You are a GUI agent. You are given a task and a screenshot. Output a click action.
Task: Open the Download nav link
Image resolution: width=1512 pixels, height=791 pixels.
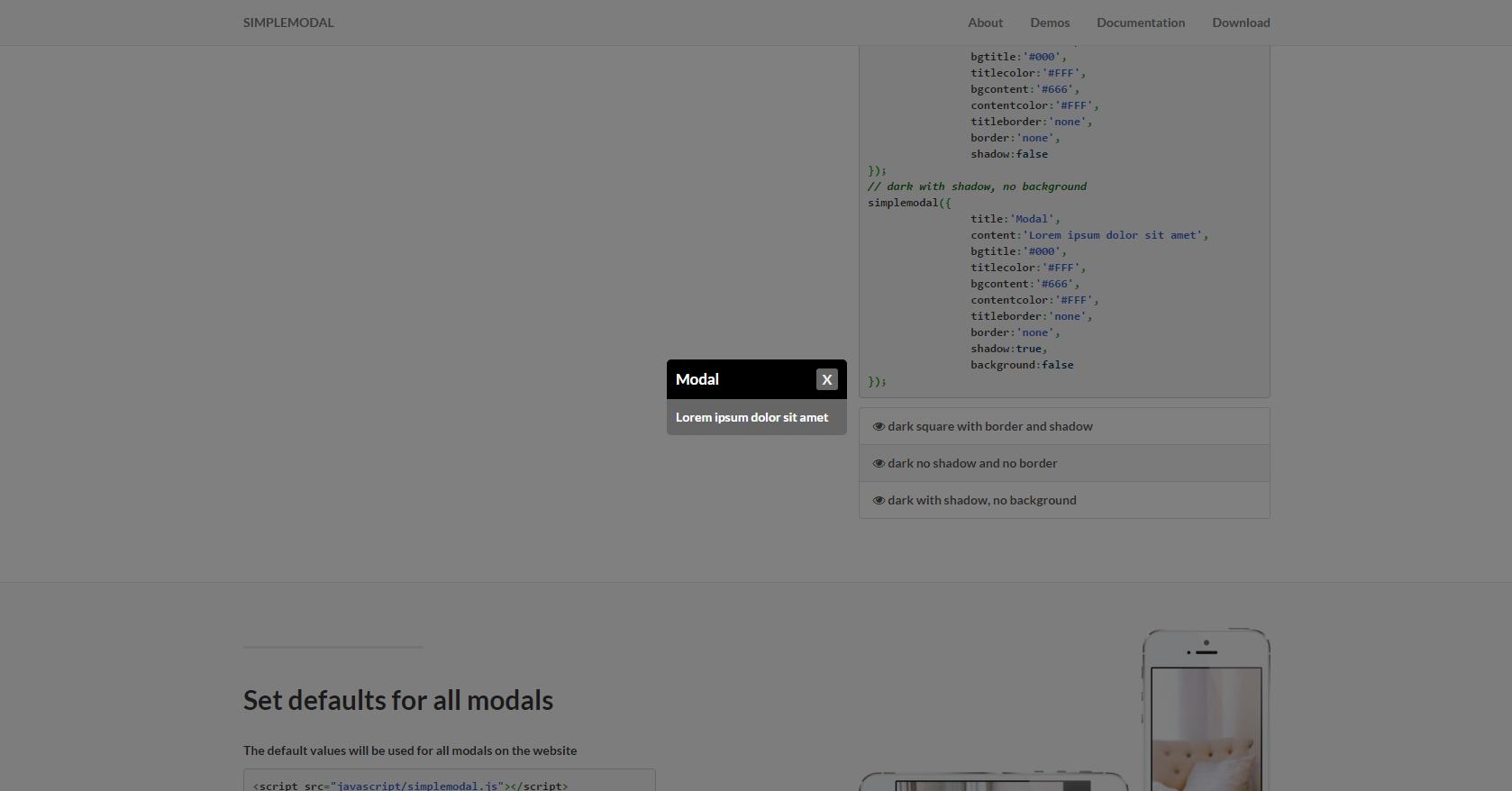click(x=1241, y=23)
